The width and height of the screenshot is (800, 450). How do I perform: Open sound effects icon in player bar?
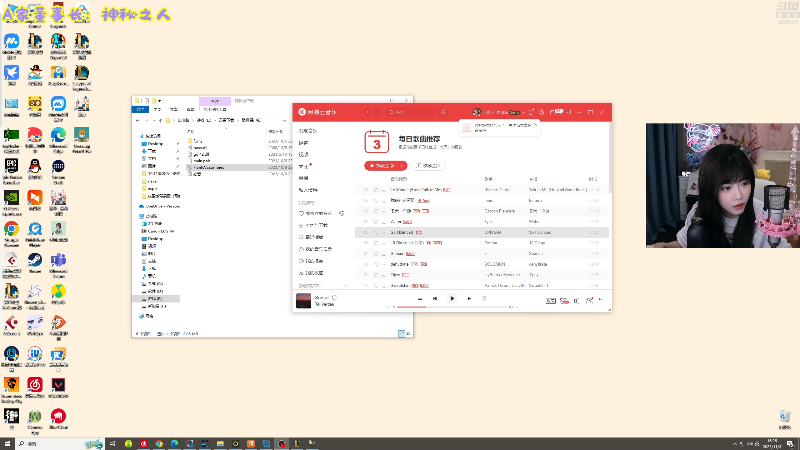click(x=564, y=301)
